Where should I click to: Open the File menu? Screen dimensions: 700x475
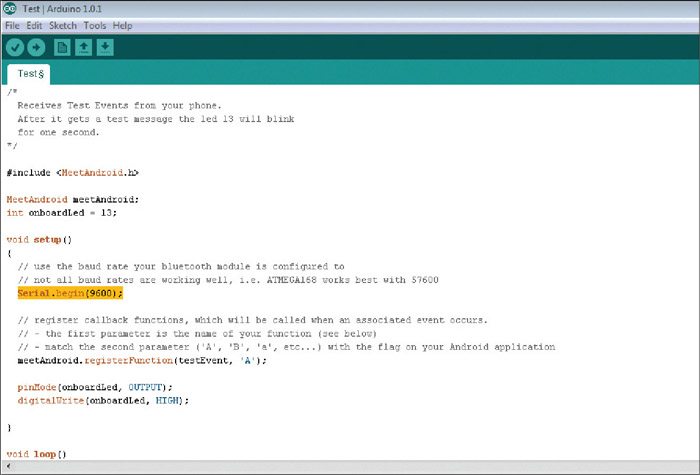[12, 25]
